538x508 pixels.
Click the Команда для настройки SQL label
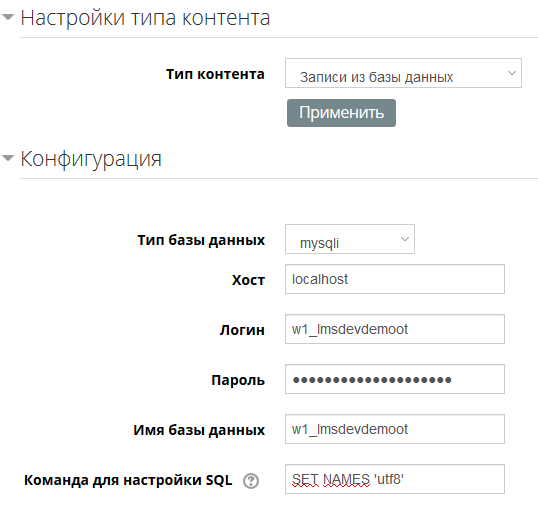pos(128,480)
